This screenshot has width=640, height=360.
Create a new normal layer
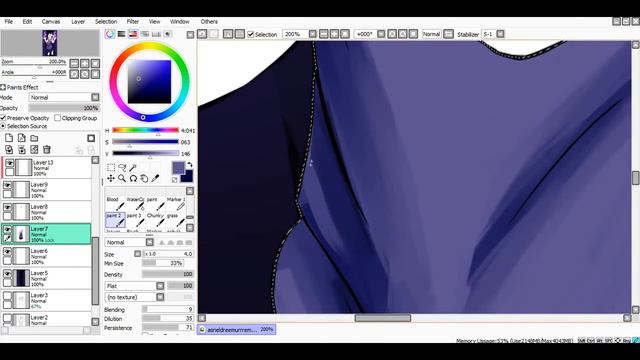click(x=9, y=138)
